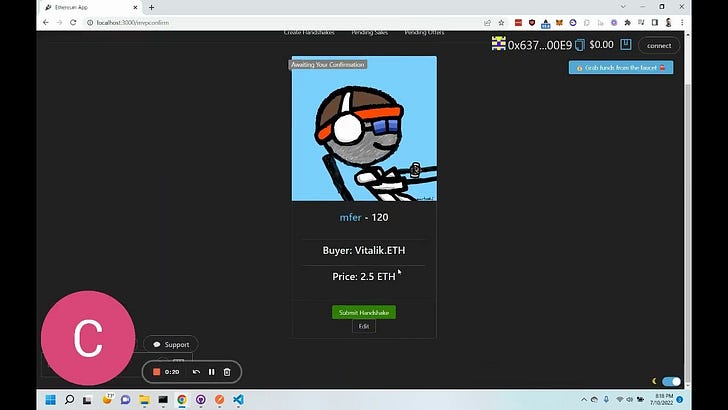The width and height of the screenshot is (728, 410).
Task: Open Windows taskbar search
Action: pos(69,399)
